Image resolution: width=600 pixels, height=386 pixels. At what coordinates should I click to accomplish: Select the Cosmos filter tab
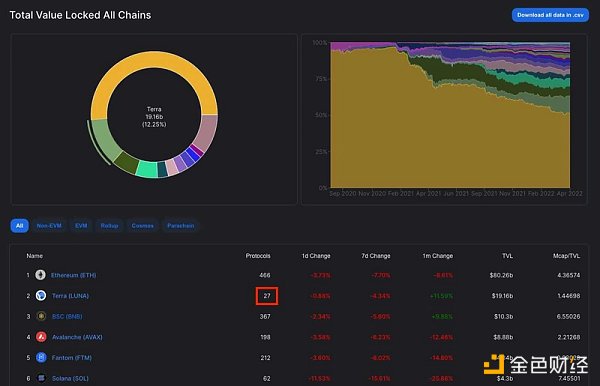(x=142, y=226)
